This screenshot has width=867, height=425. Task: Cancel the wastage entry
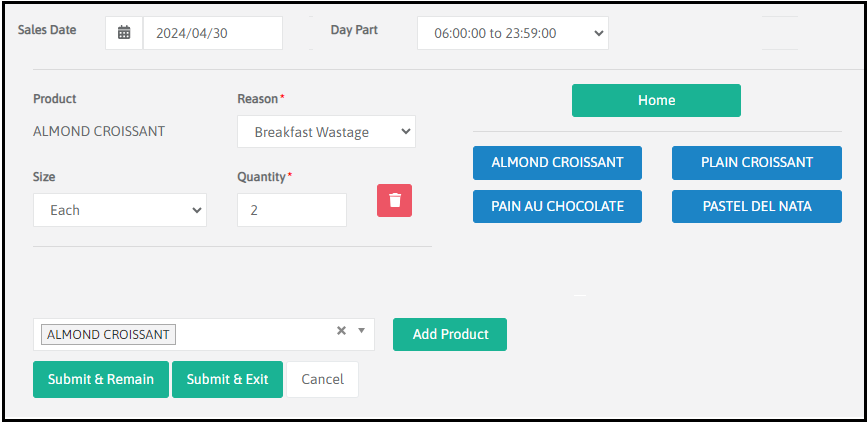click(x=322, y=379)
